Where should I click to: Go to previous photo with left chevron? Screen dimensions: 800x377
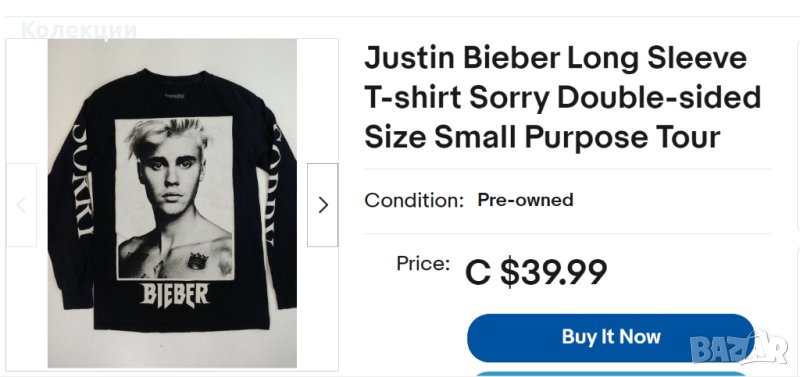21,205
